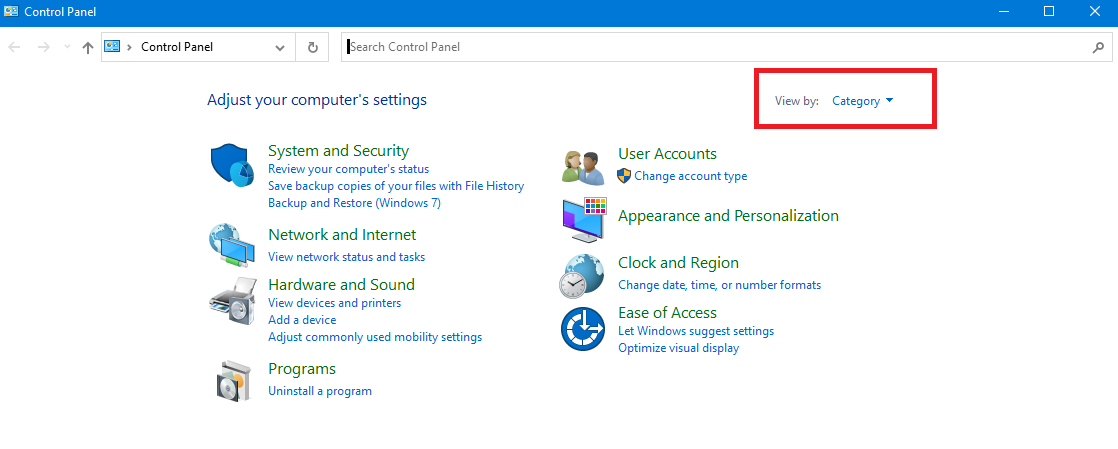
Task: Click the Control Panel icon in the title bar
Action: point(11,11)
